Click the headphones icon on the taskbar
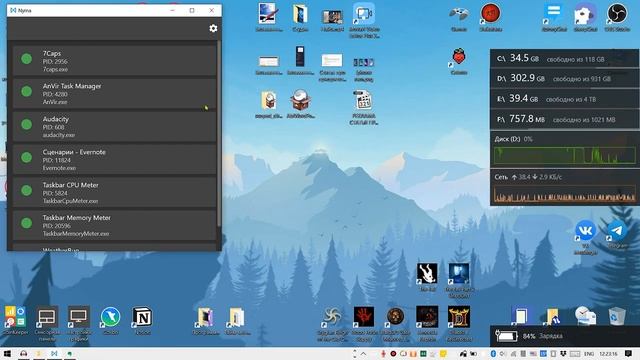 click(x=24, y=354)
